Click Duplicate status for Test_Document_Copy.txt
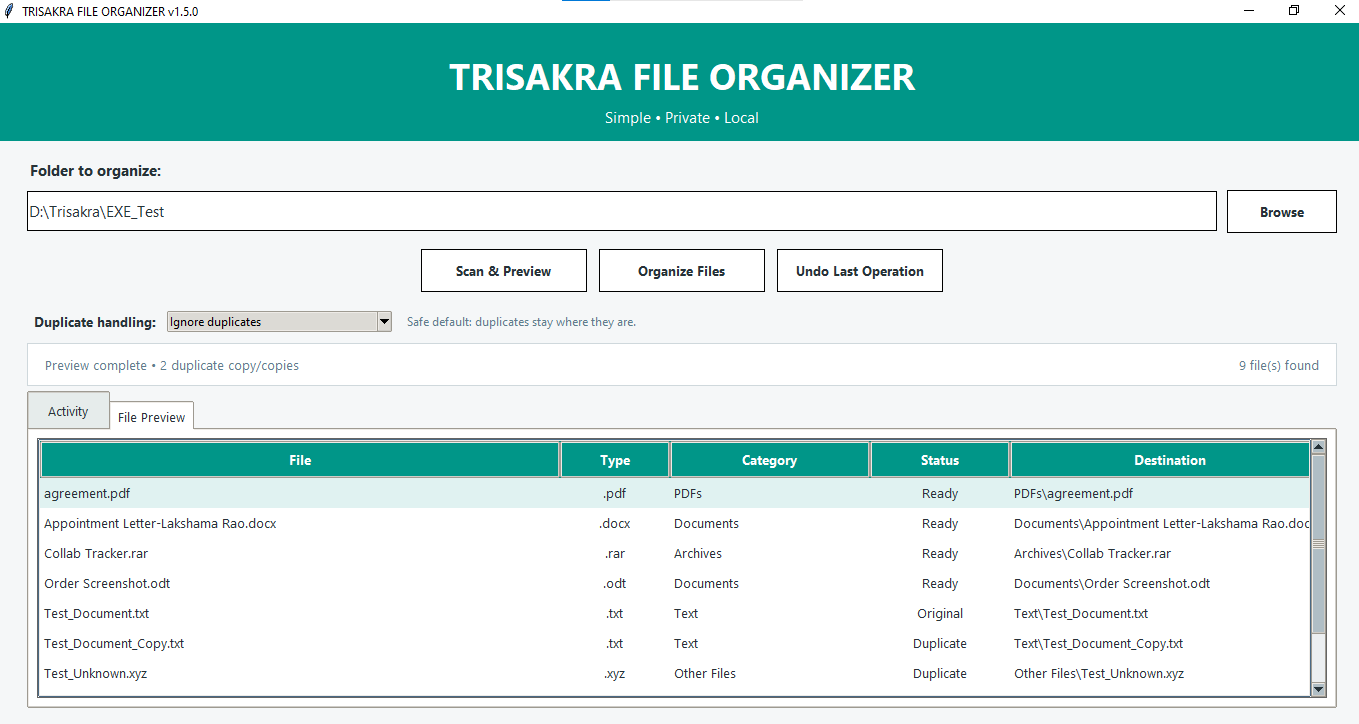This screenshot has width=1359, height=724. tap(940, 643)
